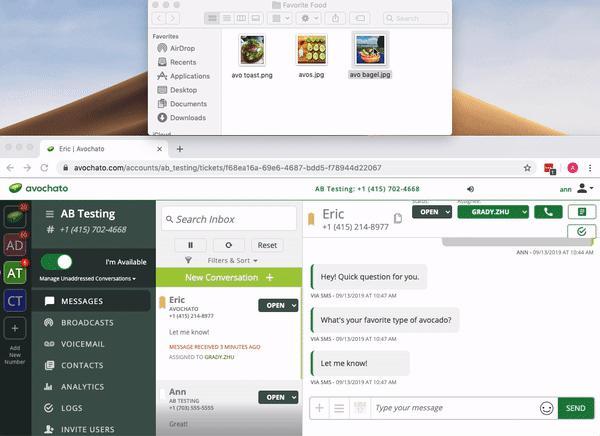Click the plus attachment icon beside message field
Screen dimensions: 600x436
319,408
